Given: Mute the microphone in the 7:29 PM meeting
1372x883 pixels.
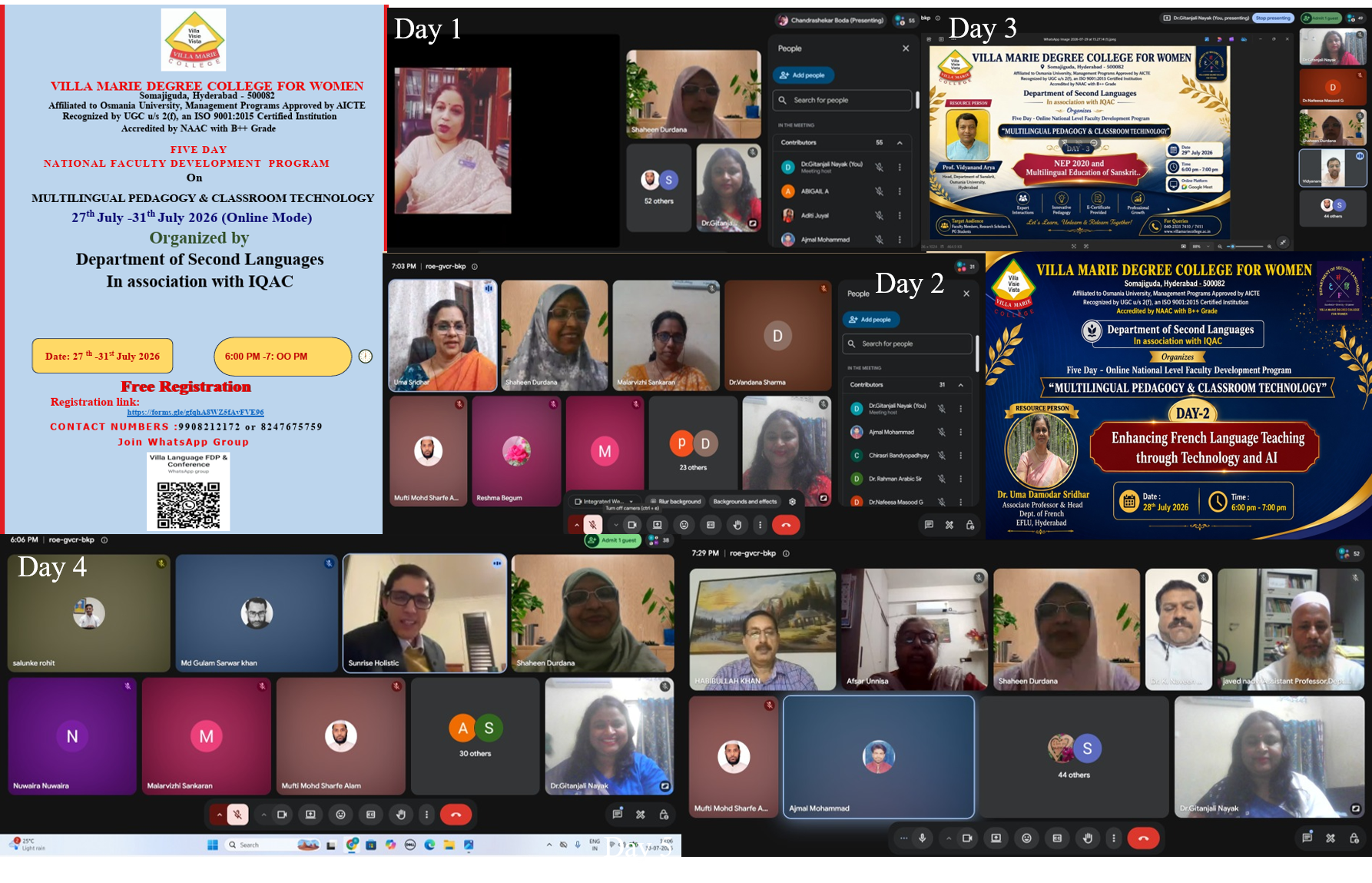Looking at the screenshot, I should pos(923,838).
